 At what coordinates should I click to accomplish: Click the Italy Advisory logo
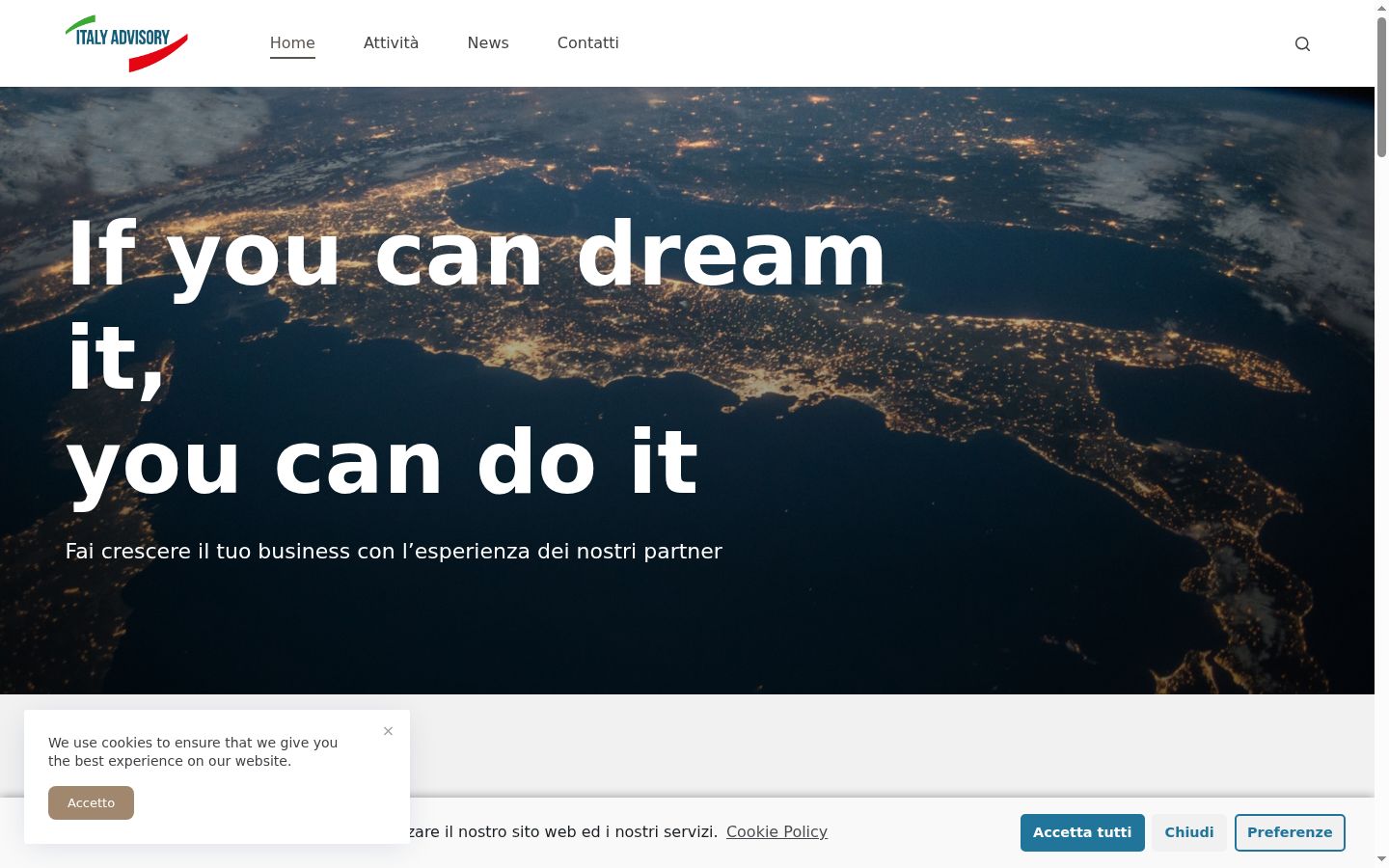point(126,43)
